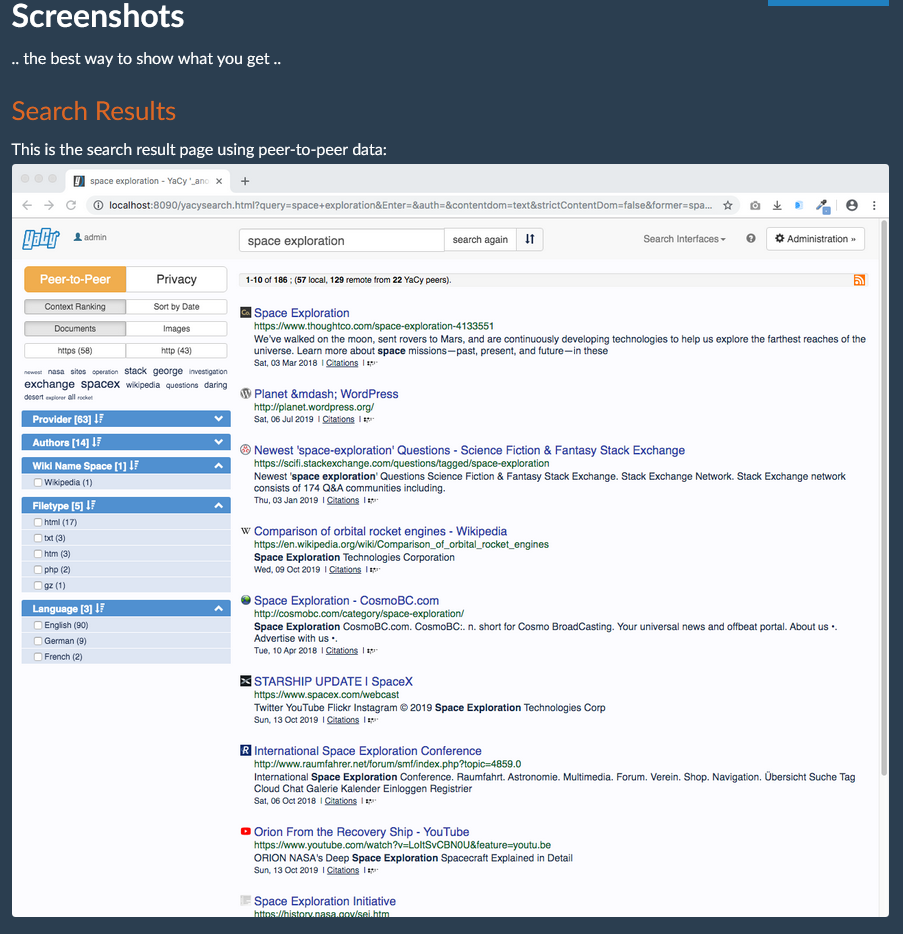Select Context Ranking sorting
This screenshot has width=903, height=934.
pos(75,307)
